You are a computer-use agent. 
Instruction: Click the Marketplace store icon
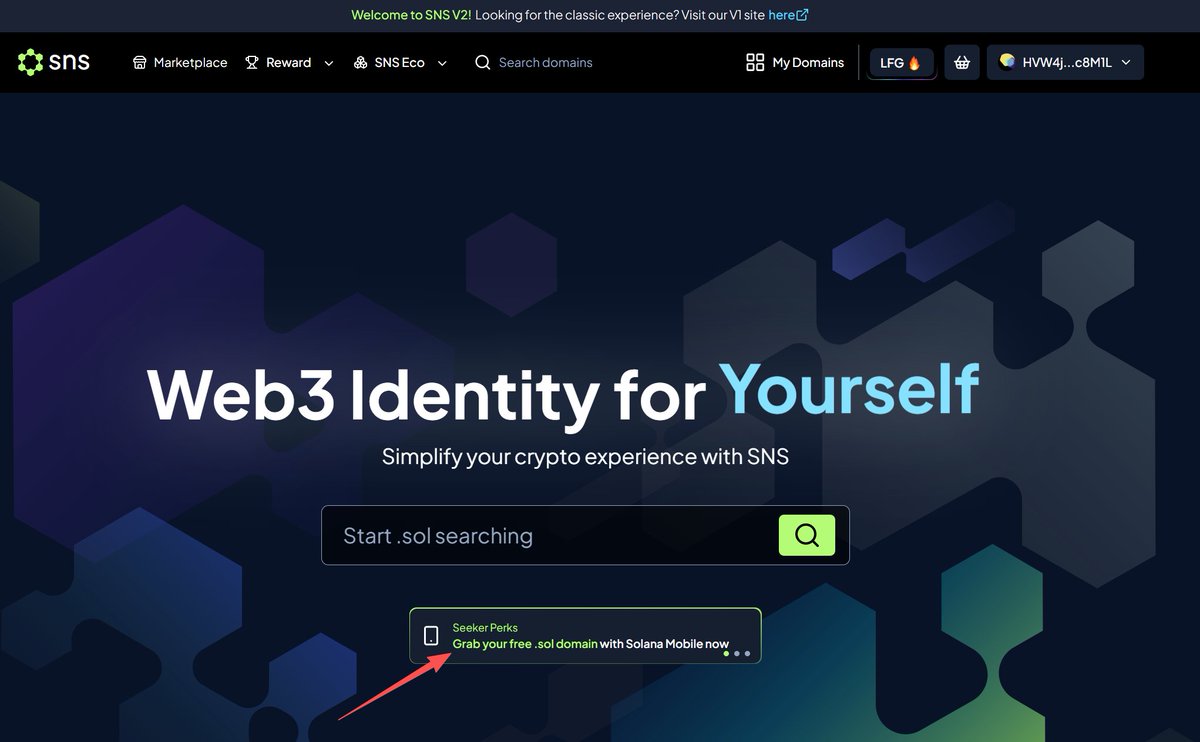[140, 62]
